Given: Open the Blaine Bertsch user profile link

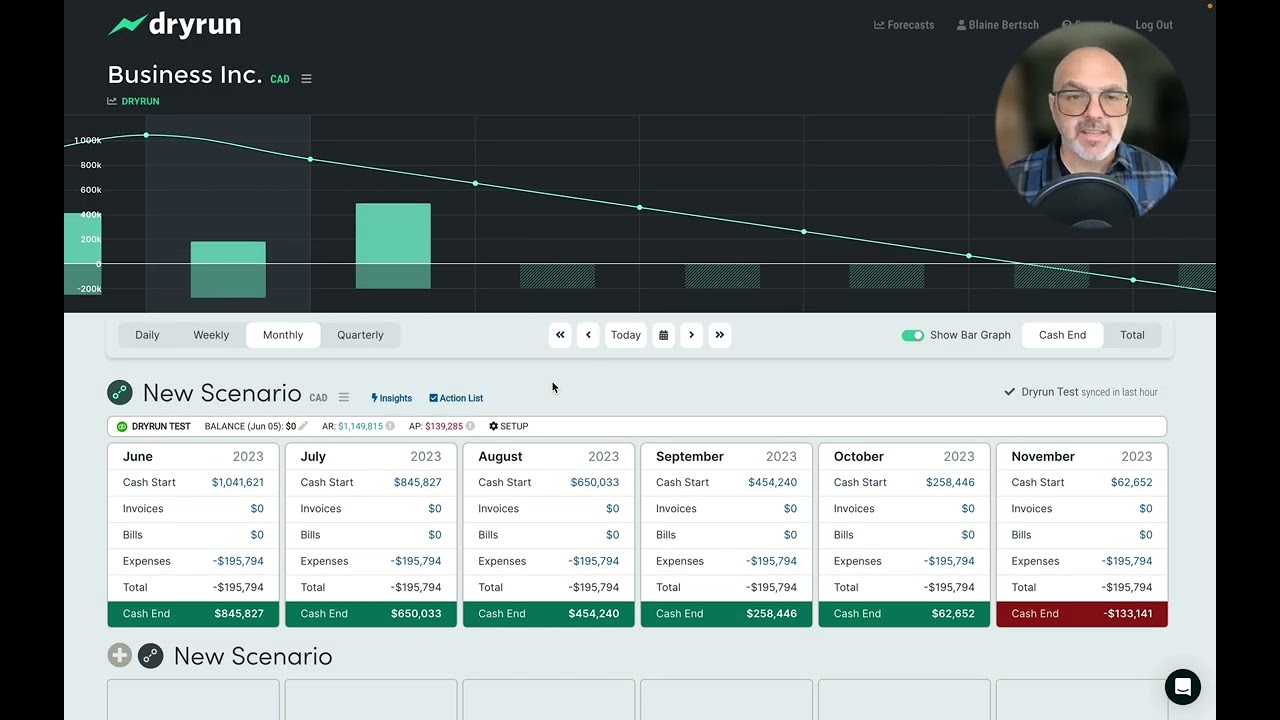Looking at the screenshot, I should [x=997, y=25].
